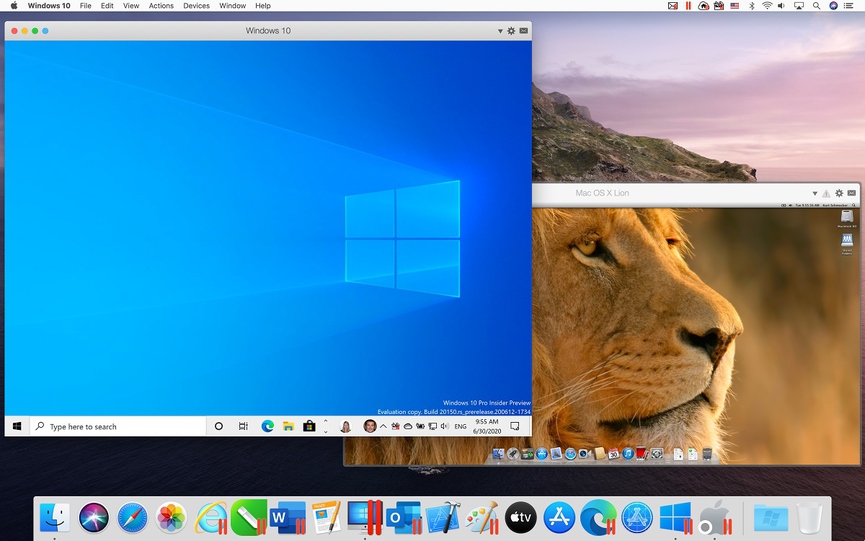The width and height of the screenshot is (865, 541).
Task: Click the Cortana circle icon in Windows taskbar
Action: 219,426
